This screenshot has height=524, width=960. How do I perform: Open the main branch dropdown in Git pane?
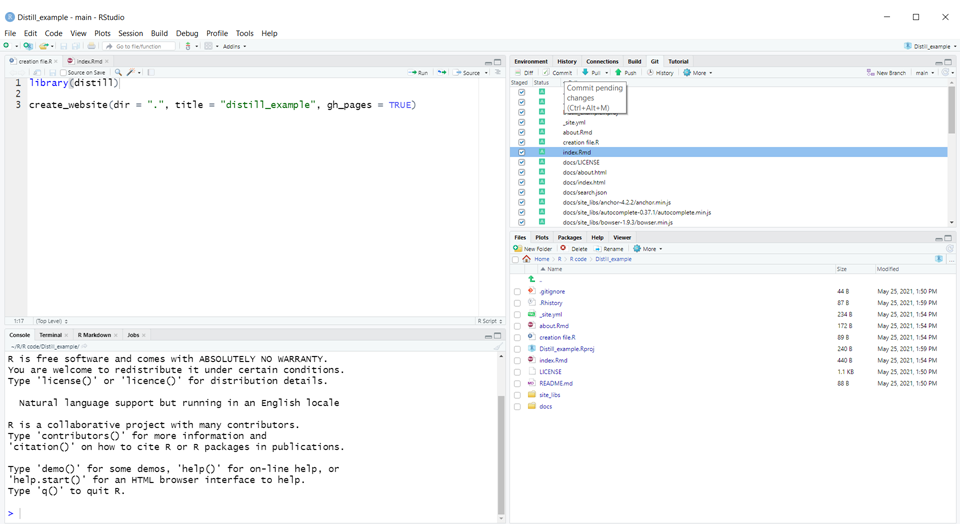coord(924,73)
